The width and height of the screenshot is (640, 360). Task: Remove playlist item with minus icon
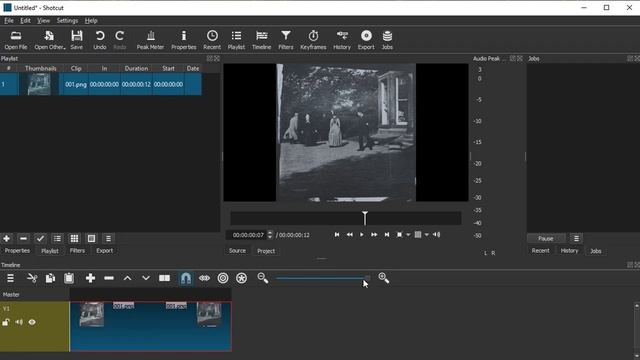(x=23, y=238)
